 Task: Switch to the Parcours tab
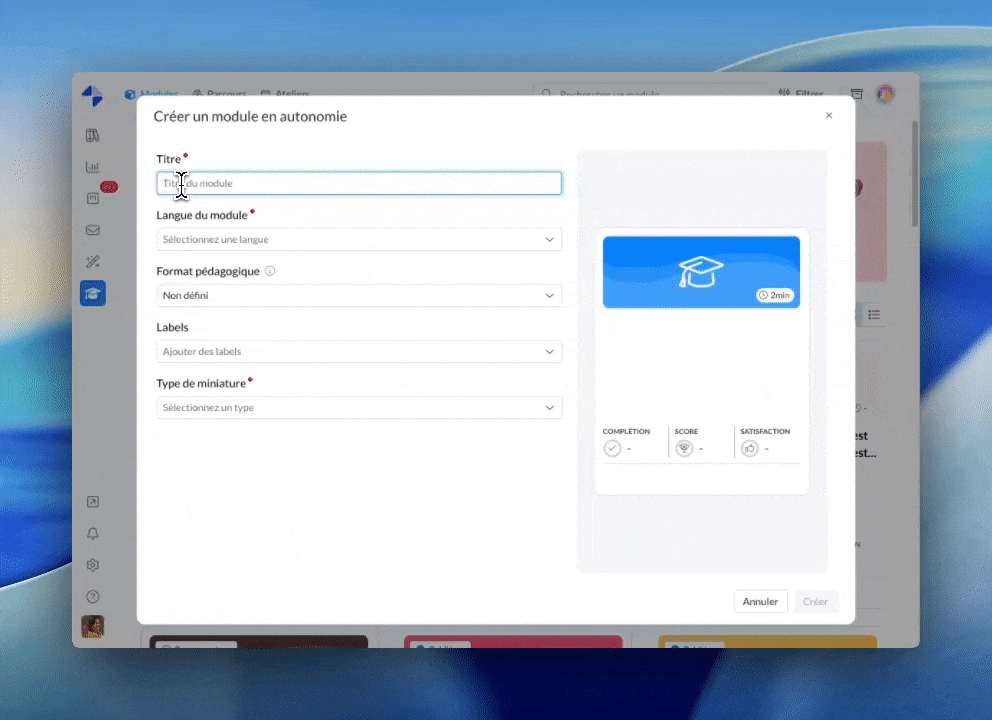218,94
